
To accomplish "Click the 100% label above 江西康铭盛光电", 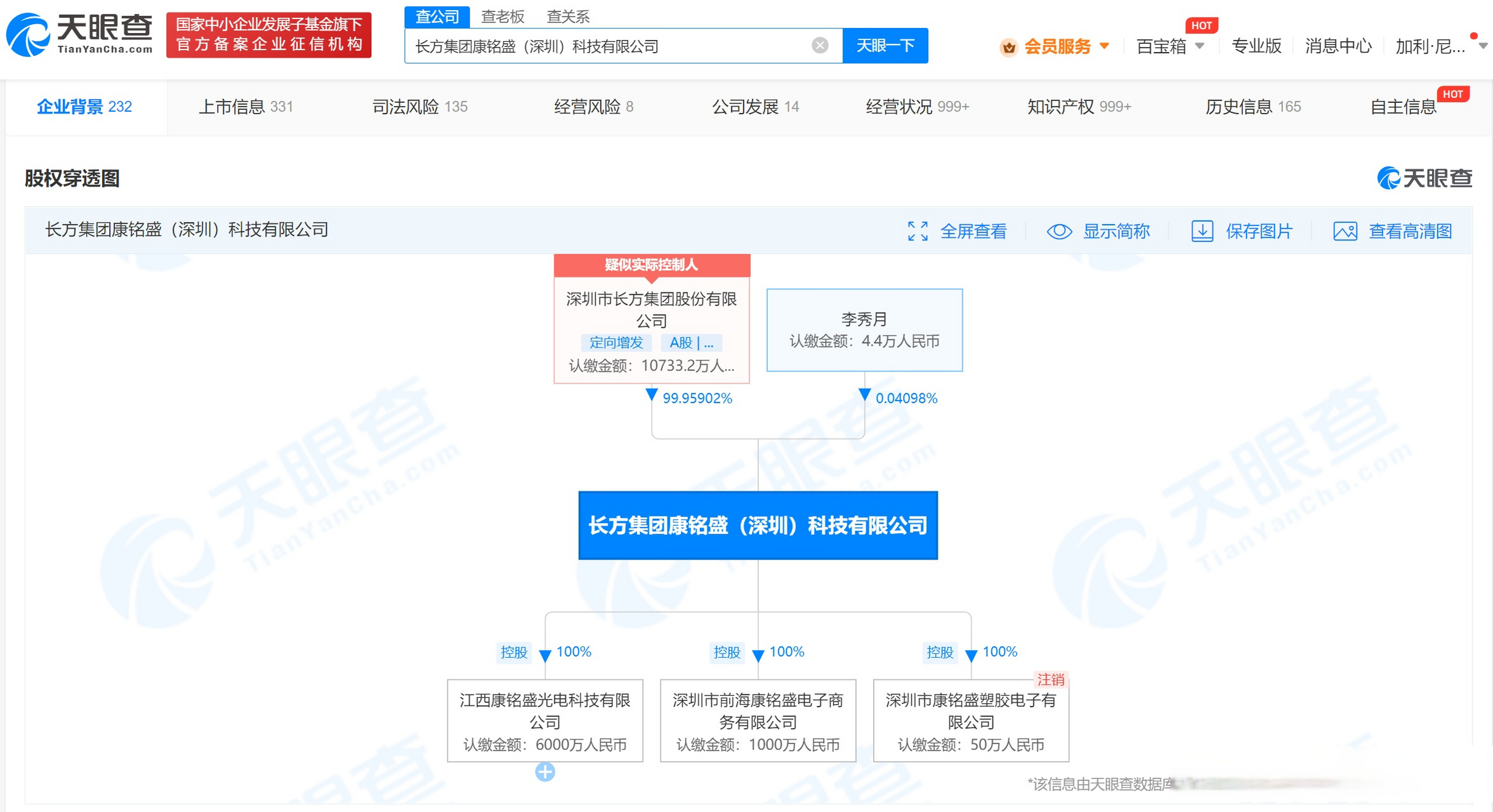I will point(574,652).
